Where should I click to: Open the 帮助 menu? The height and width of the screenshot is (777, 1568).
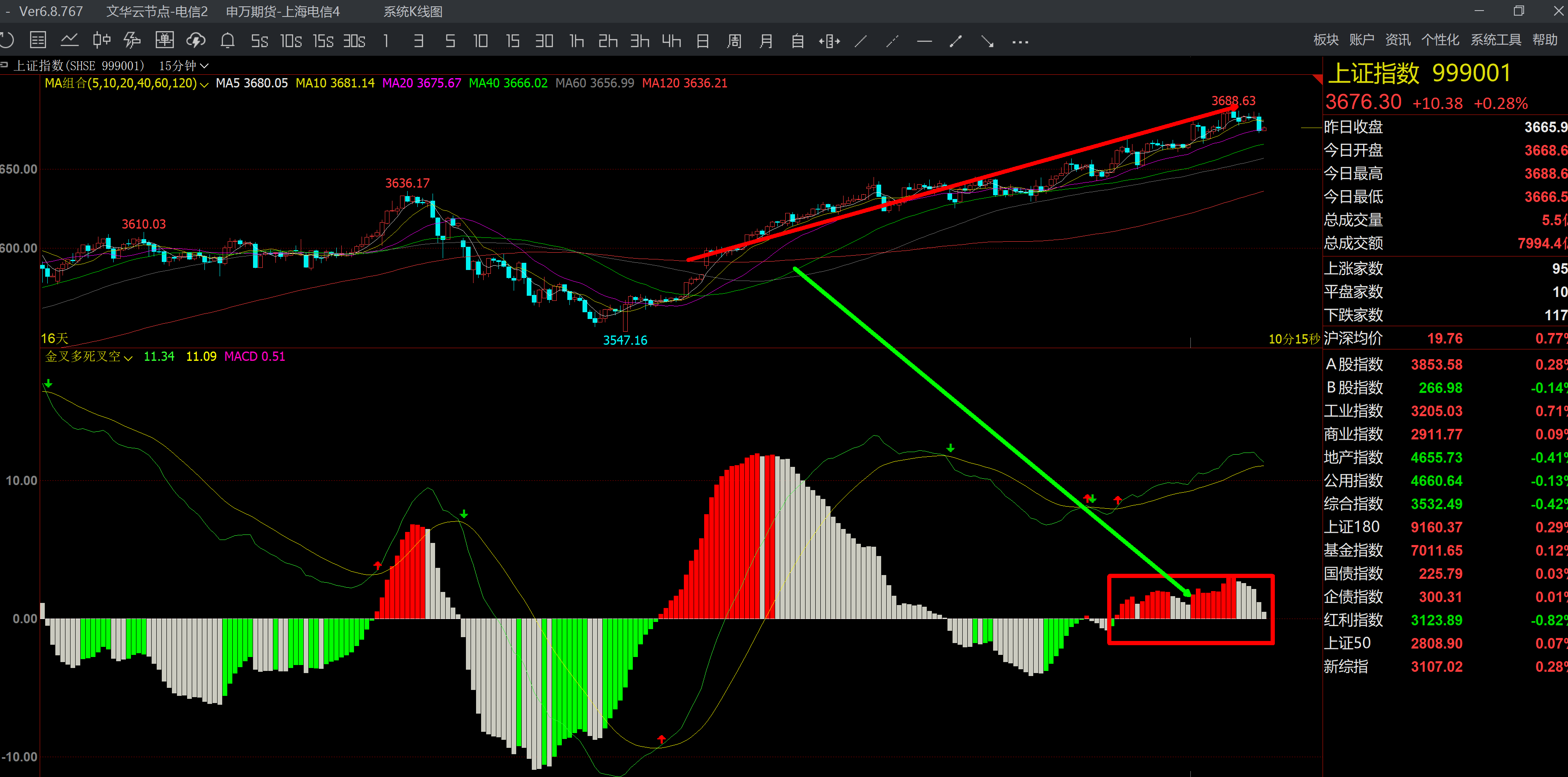click(1545, 40)
